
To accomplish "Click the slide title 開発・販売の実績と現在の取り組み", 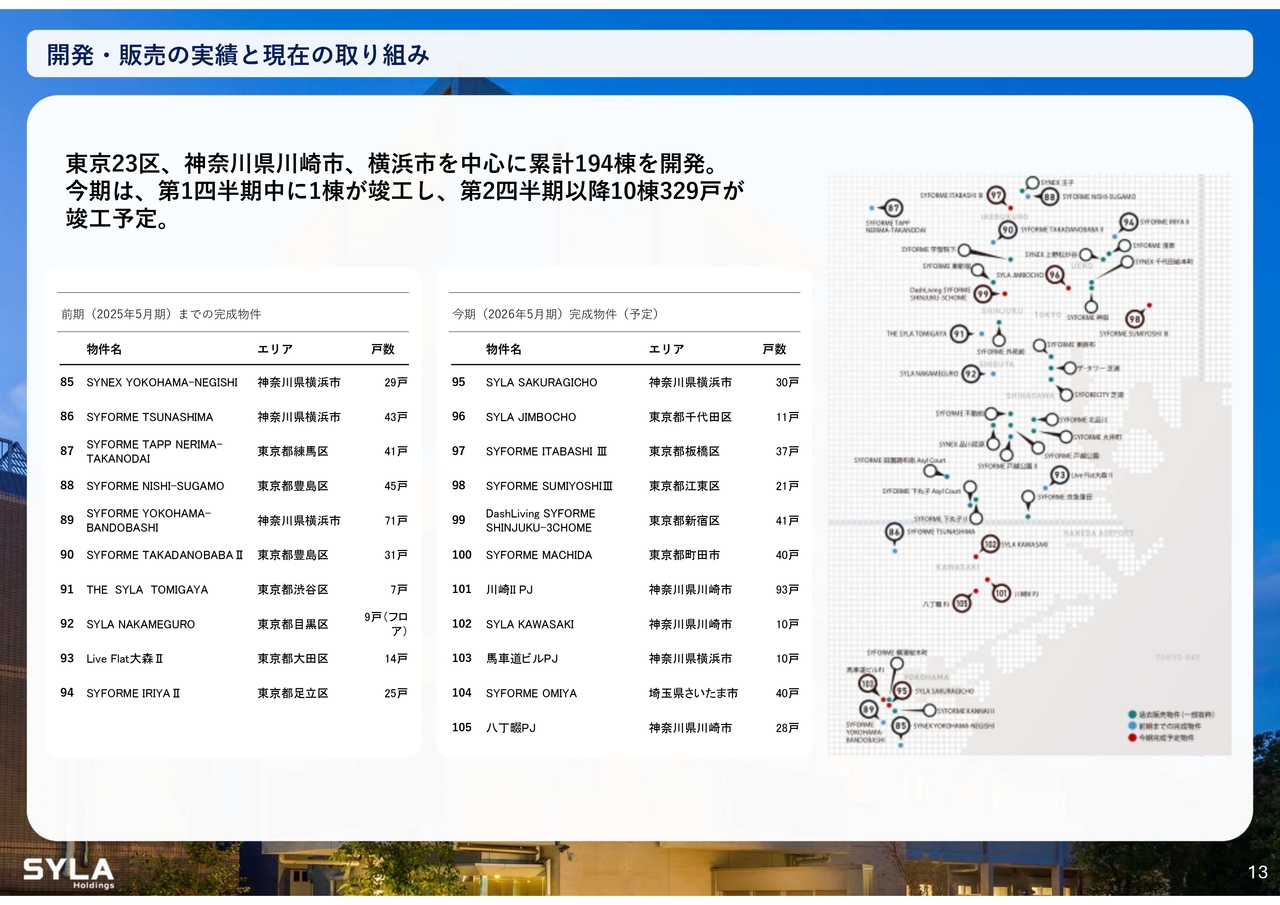I will click(239, 55).
